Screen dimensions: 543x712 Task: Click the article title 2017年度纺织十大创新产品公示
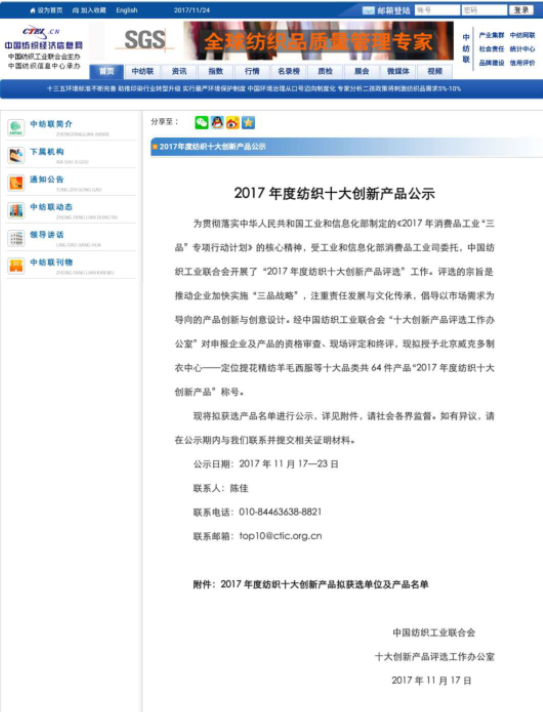(335, 193)
